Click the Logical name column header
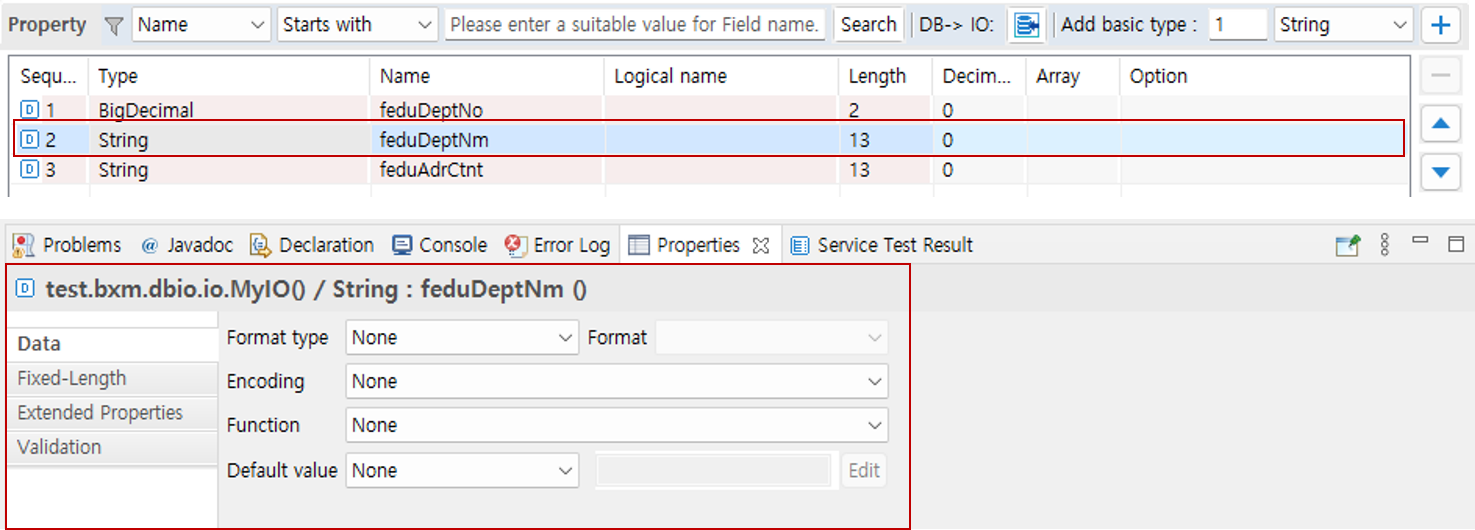The width and height of the screenshot is (1475, 530). point(721,76)
